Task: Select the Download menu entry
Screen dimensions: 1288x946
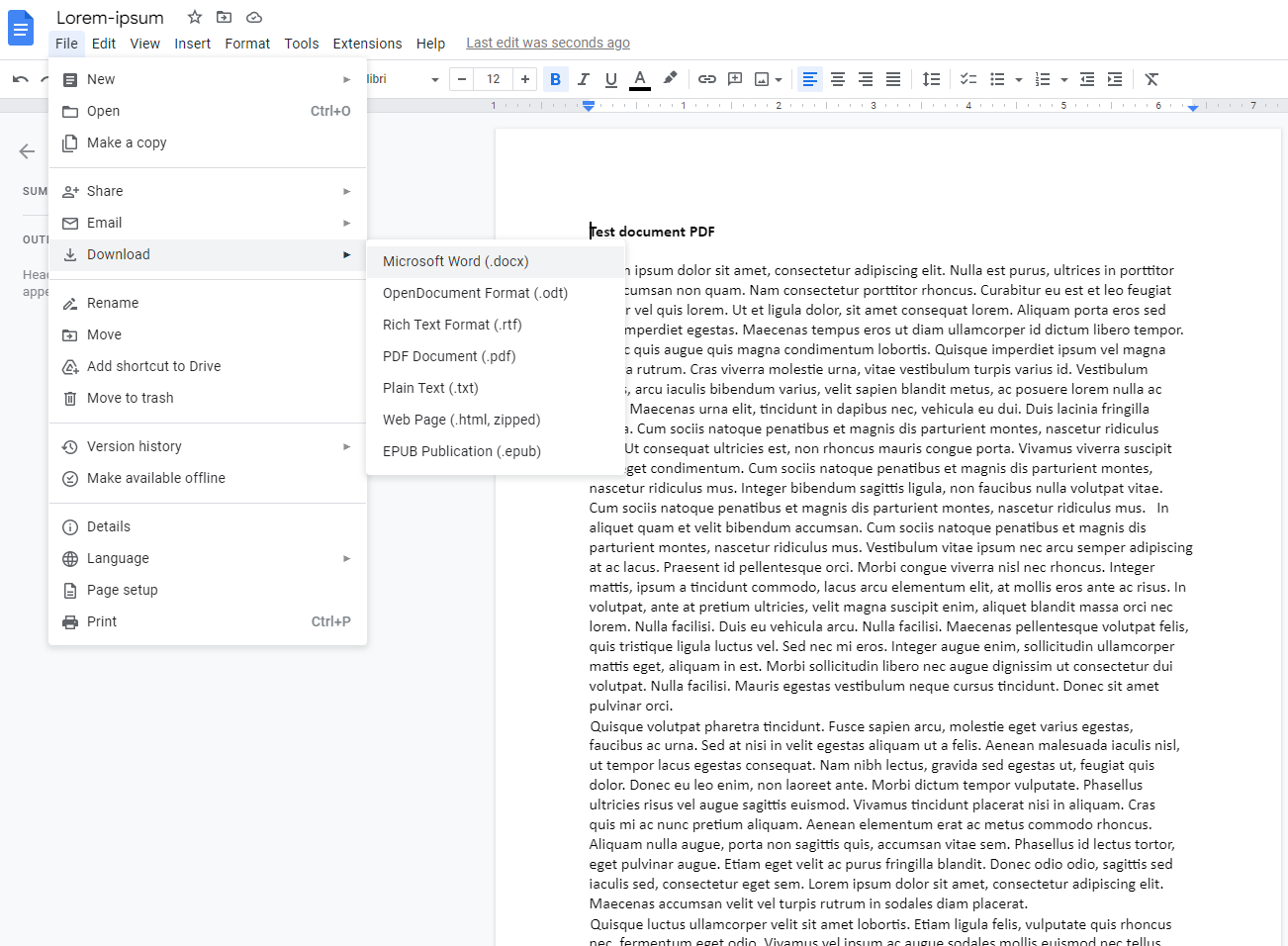Action: (x=208, y=254)
